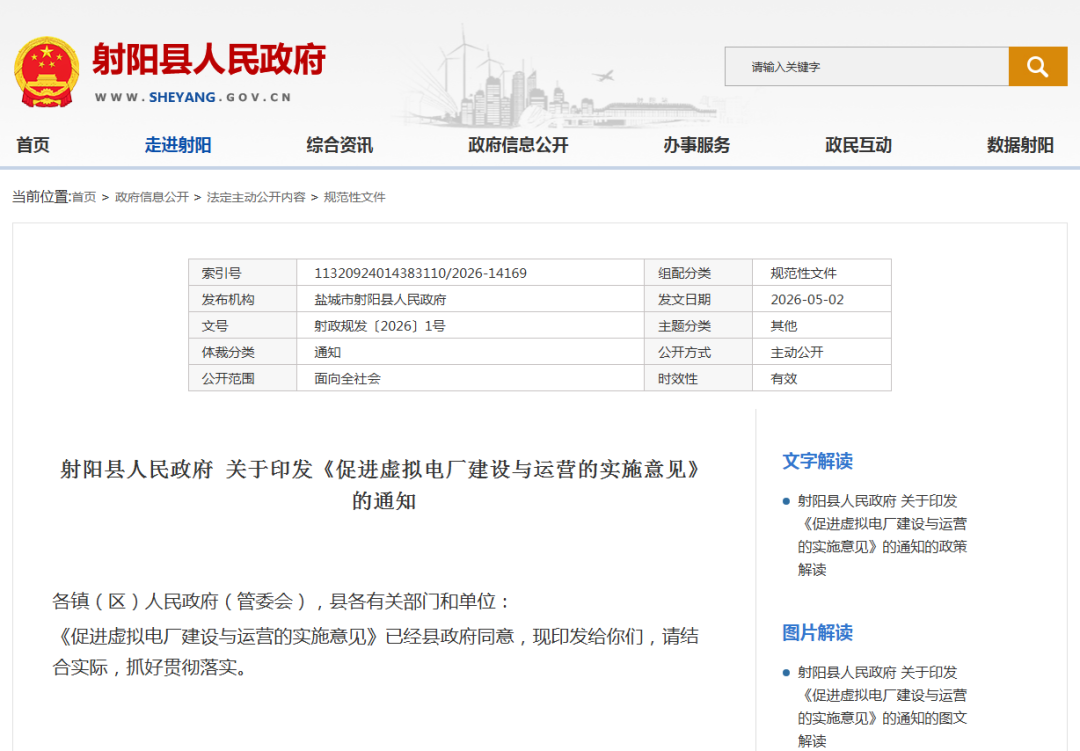Click the salutation line 各镇（区）人民政府
1080x751 pixels.
click(281, 601)
